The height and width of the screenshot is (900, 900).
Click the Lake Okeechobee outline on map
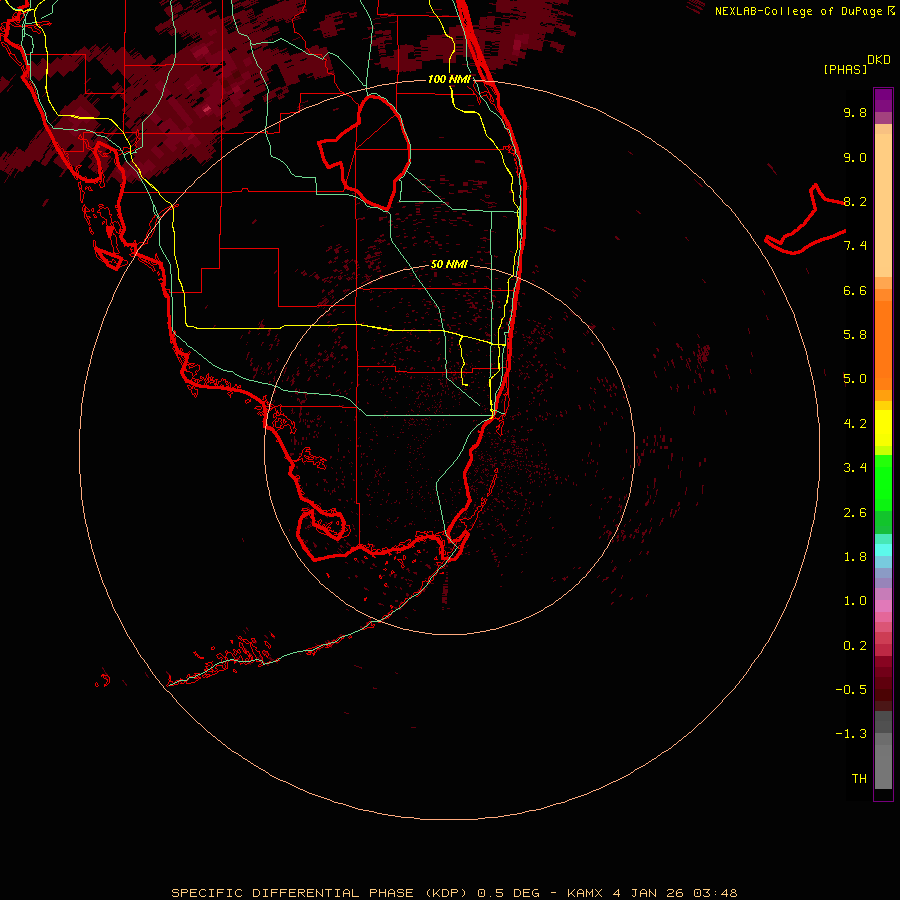point(364,152)
